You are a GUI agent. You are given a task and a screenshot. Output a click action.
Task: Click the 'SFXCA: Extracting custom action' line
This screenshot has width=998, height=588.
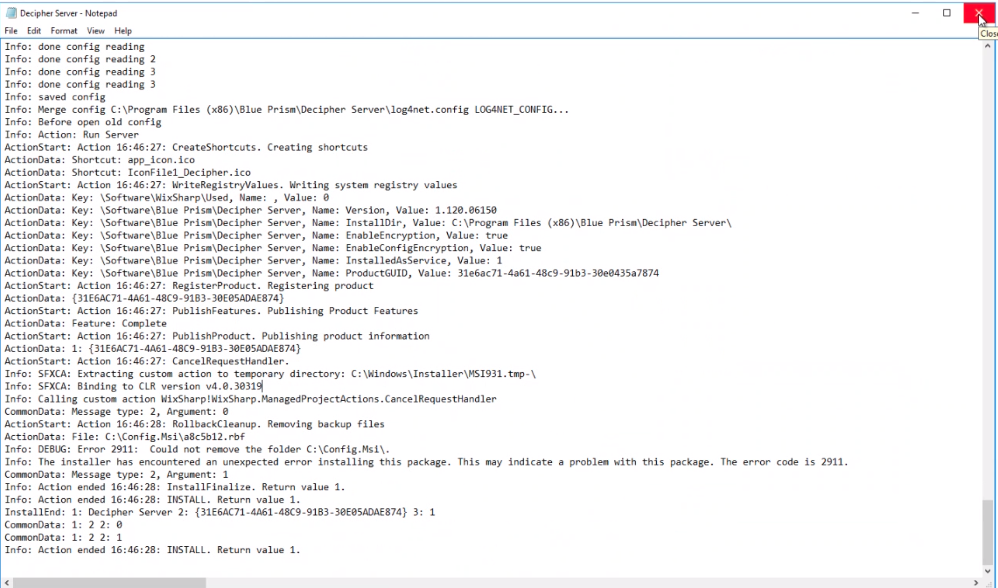(271, 374)
